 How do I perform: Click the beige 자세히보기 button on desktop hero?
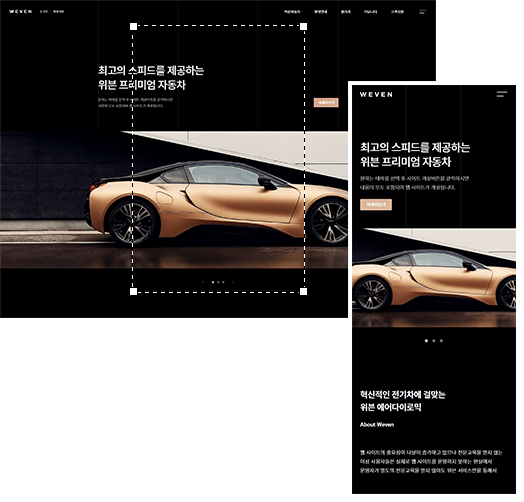[x=326, y=103]
